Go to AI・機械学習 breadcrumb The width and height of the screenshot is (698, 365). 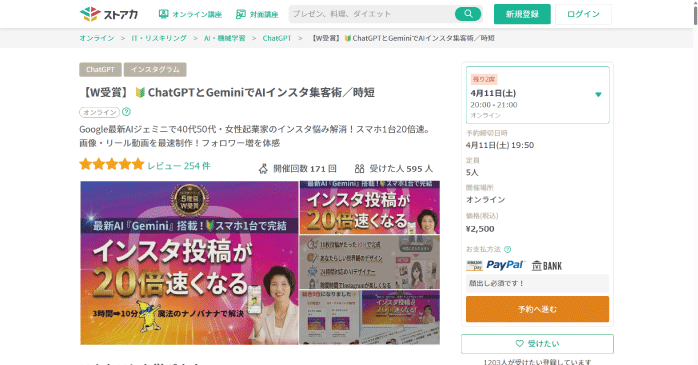[x=224, y=38]
